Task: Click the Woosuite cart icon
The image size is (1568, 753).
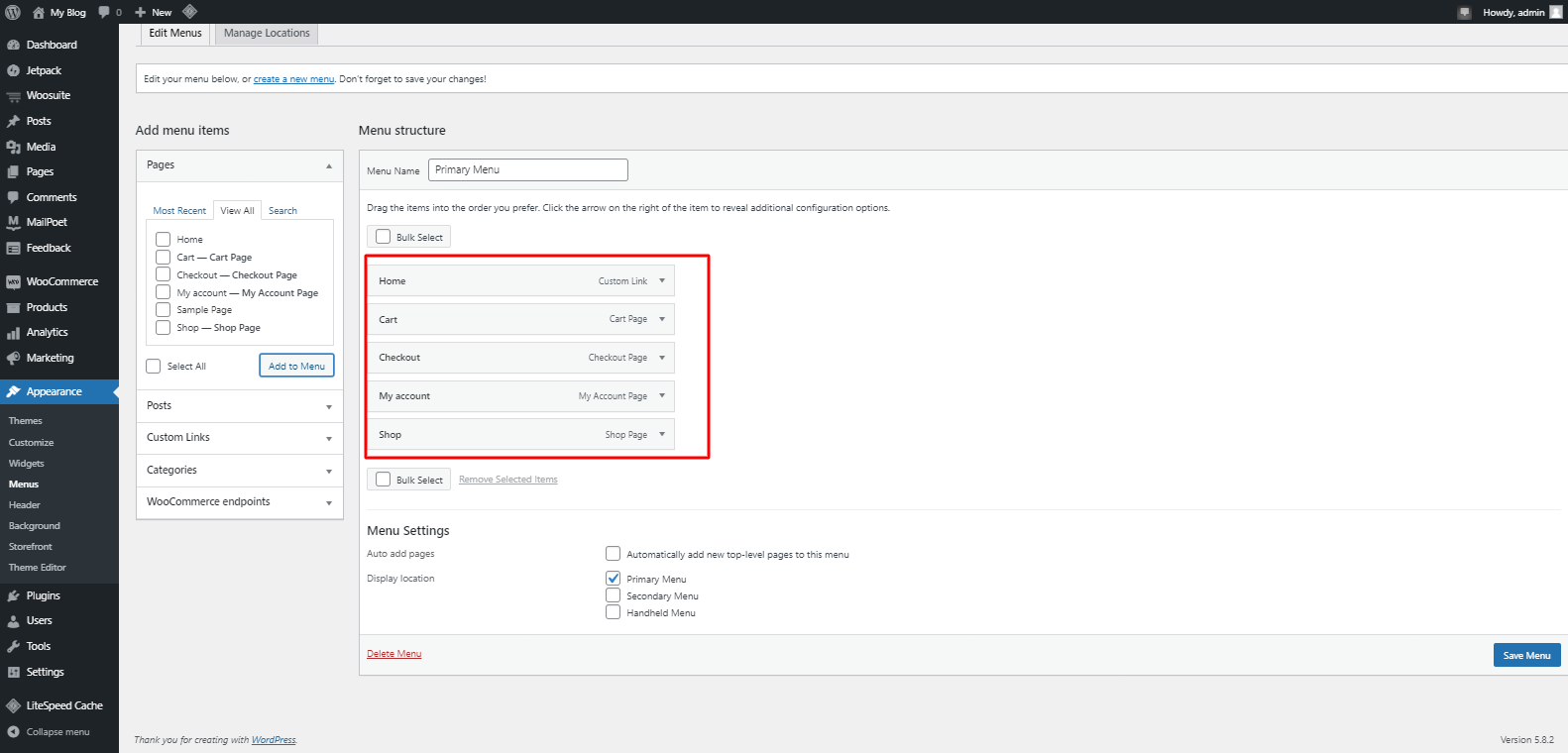Action: (13, 96)
